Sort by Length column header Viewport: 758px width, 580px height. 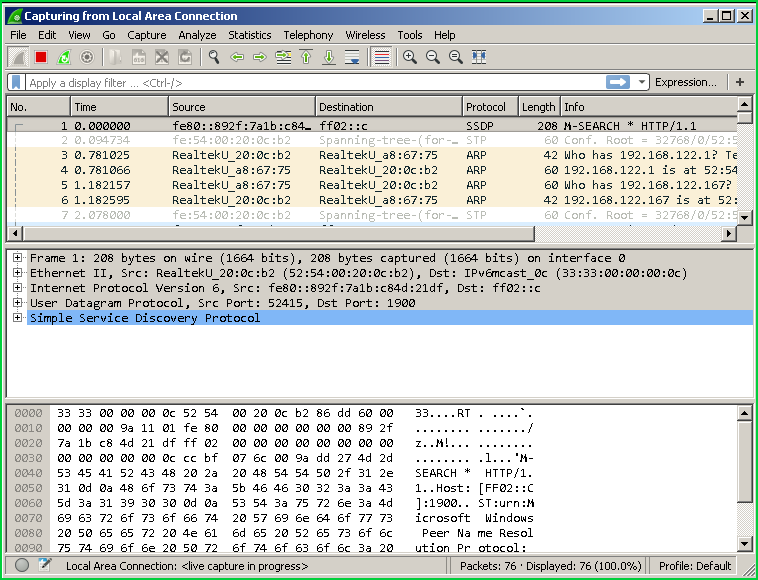point(539,107)
